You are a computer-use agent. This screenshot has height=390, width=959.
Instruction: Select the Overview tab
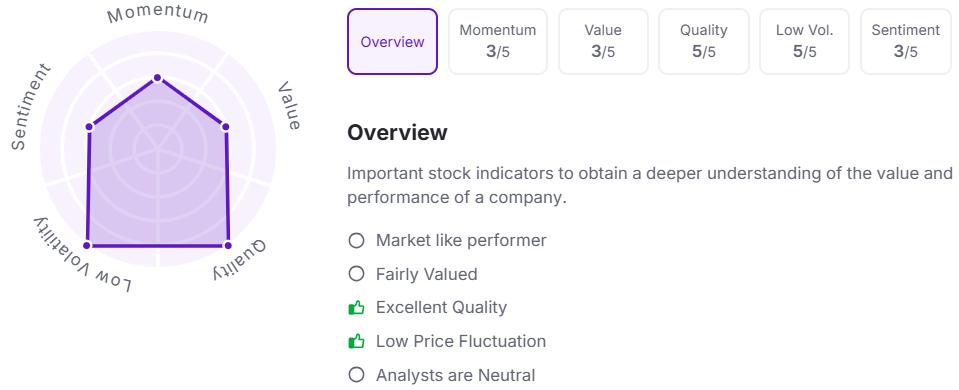click(393, 42)
